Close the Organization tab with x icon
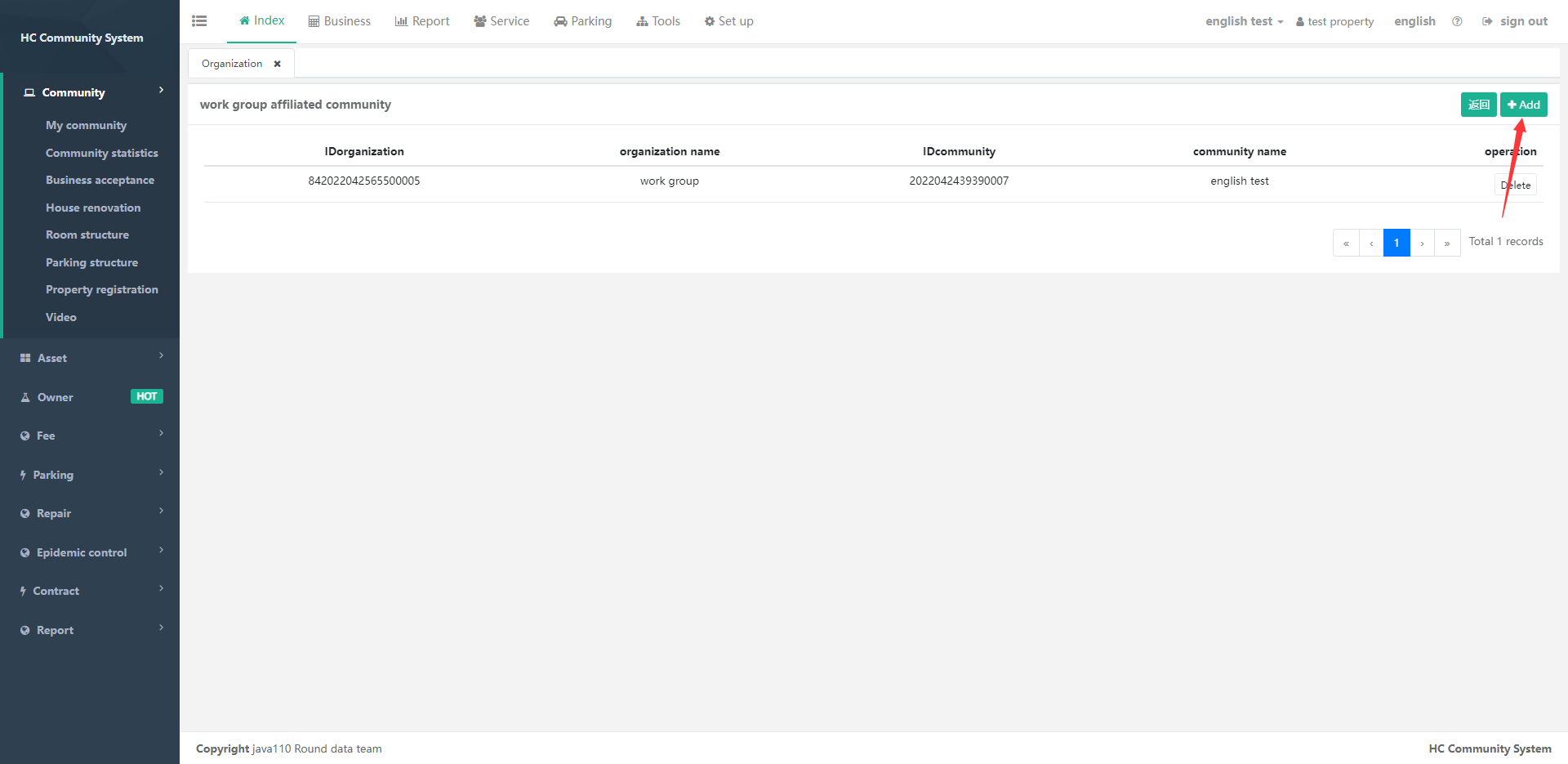Image resolution: width=1568 pixels, height=764 pixels. click(x=278, y=64)
